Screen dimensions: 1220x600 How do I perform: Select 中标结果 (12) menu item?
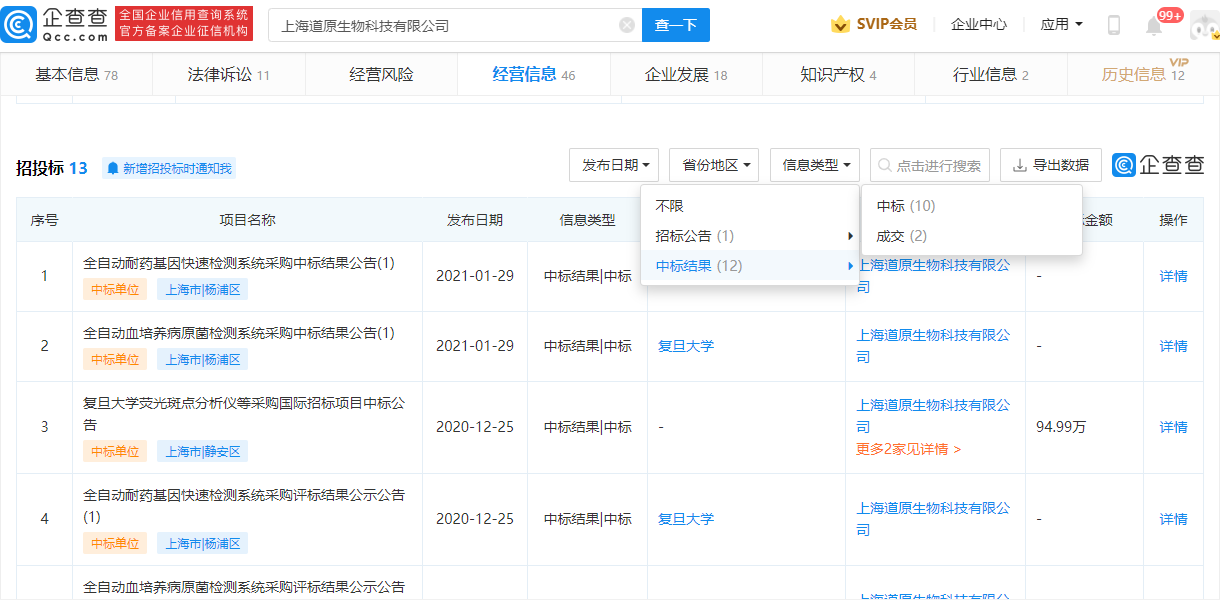(x=750, y=266)
